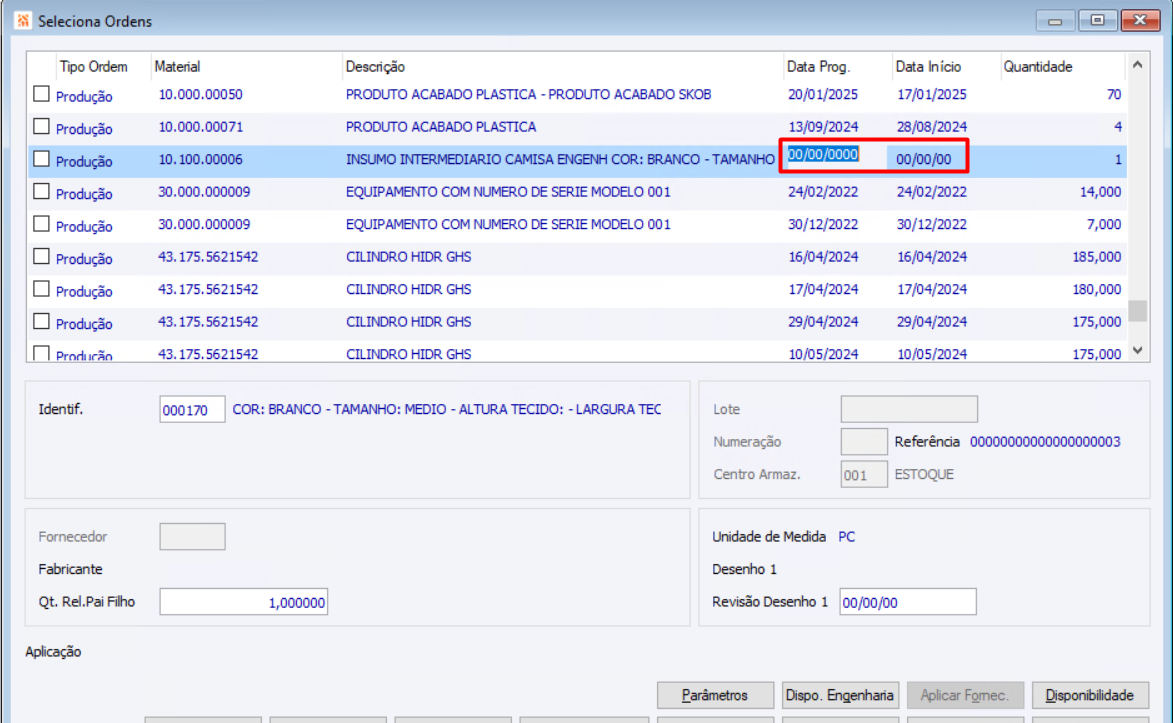Viewport: 1173px width, 723px height.
Task: Click the Identif. field containing 000170
Action: point(192,409)
